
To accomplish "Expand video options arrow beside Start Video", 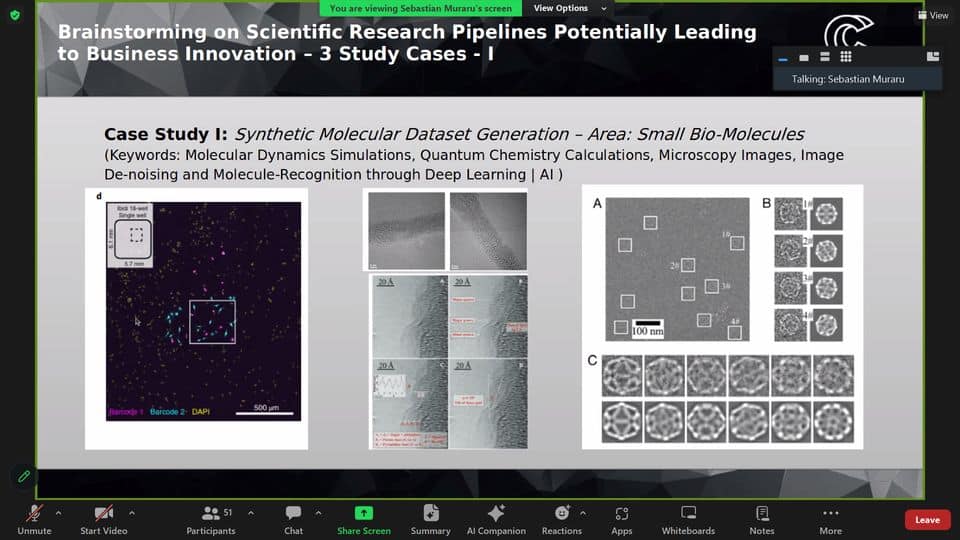I will pyautogui.click(x=132, y=513).
